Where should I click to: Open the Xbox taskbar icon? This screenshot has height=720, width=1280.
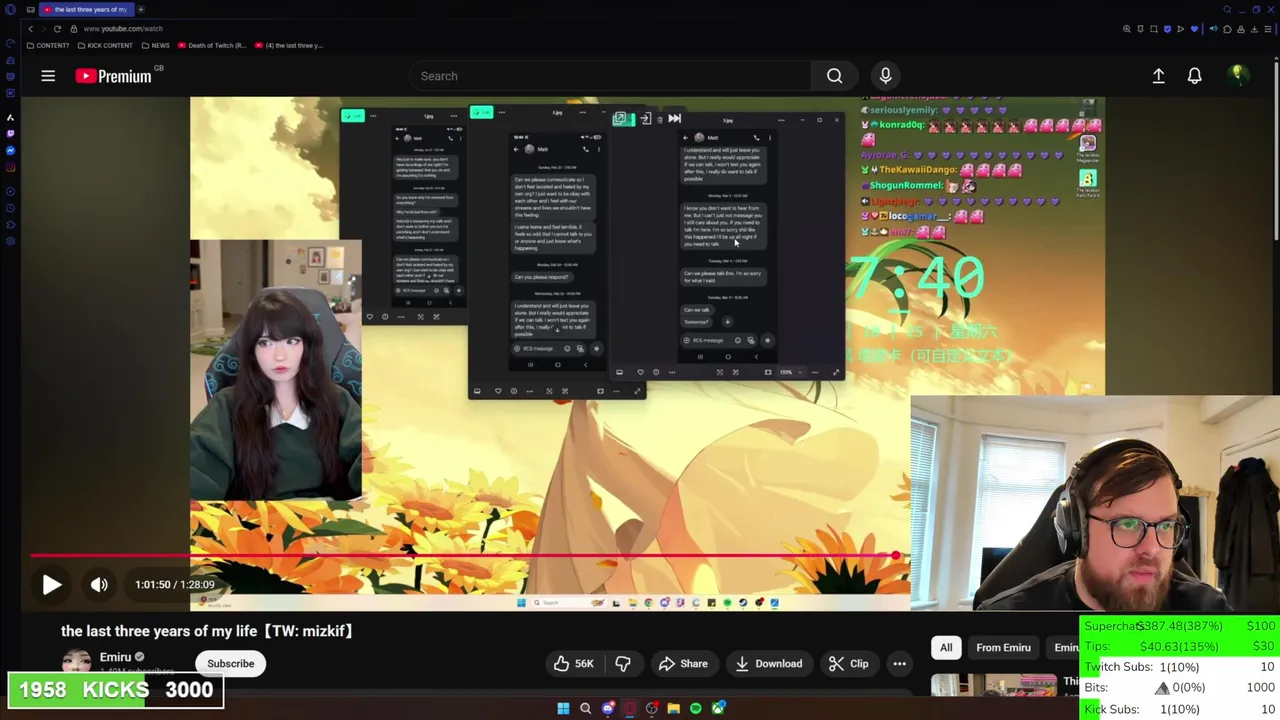click(717, 709)
